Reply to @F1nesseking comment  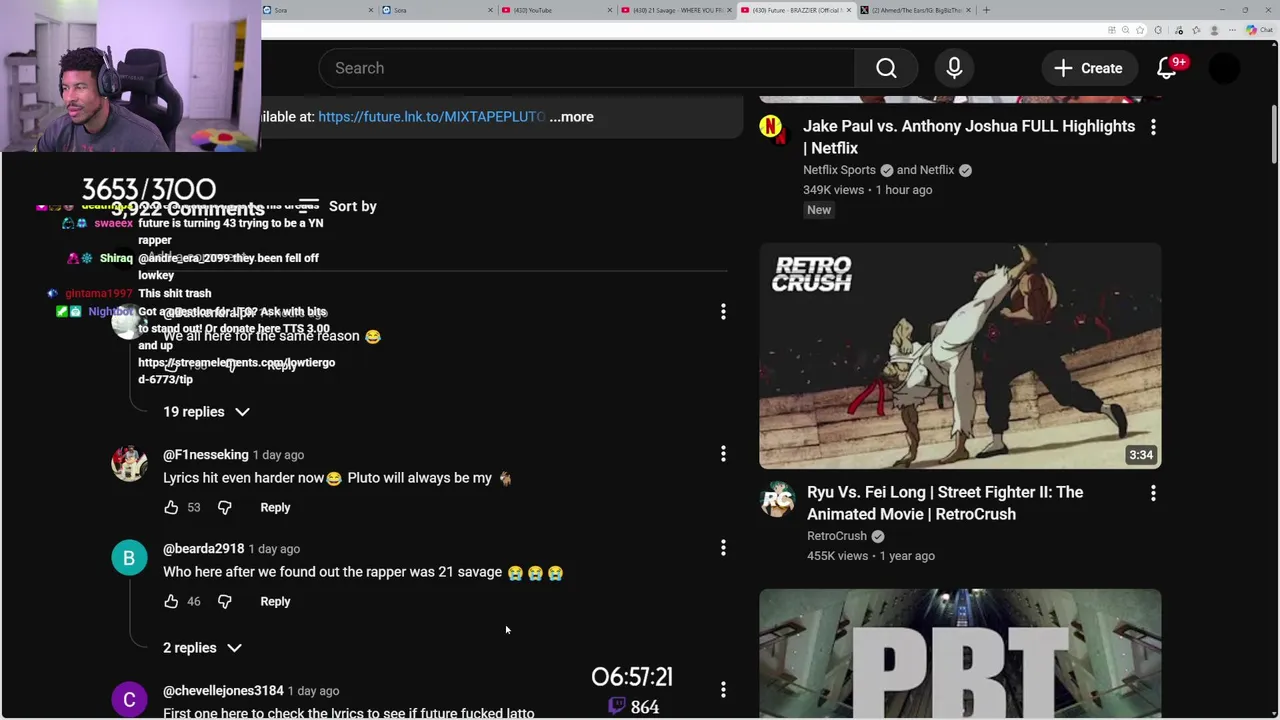275,507
